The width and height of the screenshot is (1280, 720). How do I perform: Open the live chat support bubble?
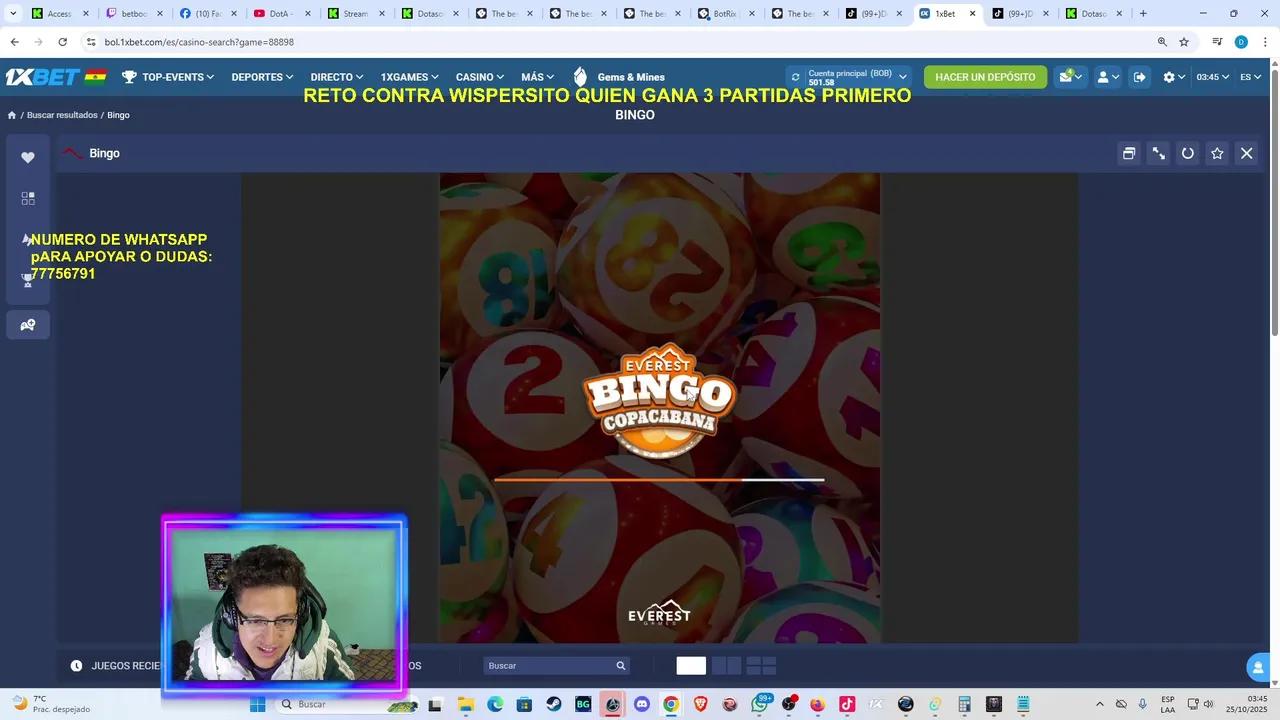tap(1258, 667)
